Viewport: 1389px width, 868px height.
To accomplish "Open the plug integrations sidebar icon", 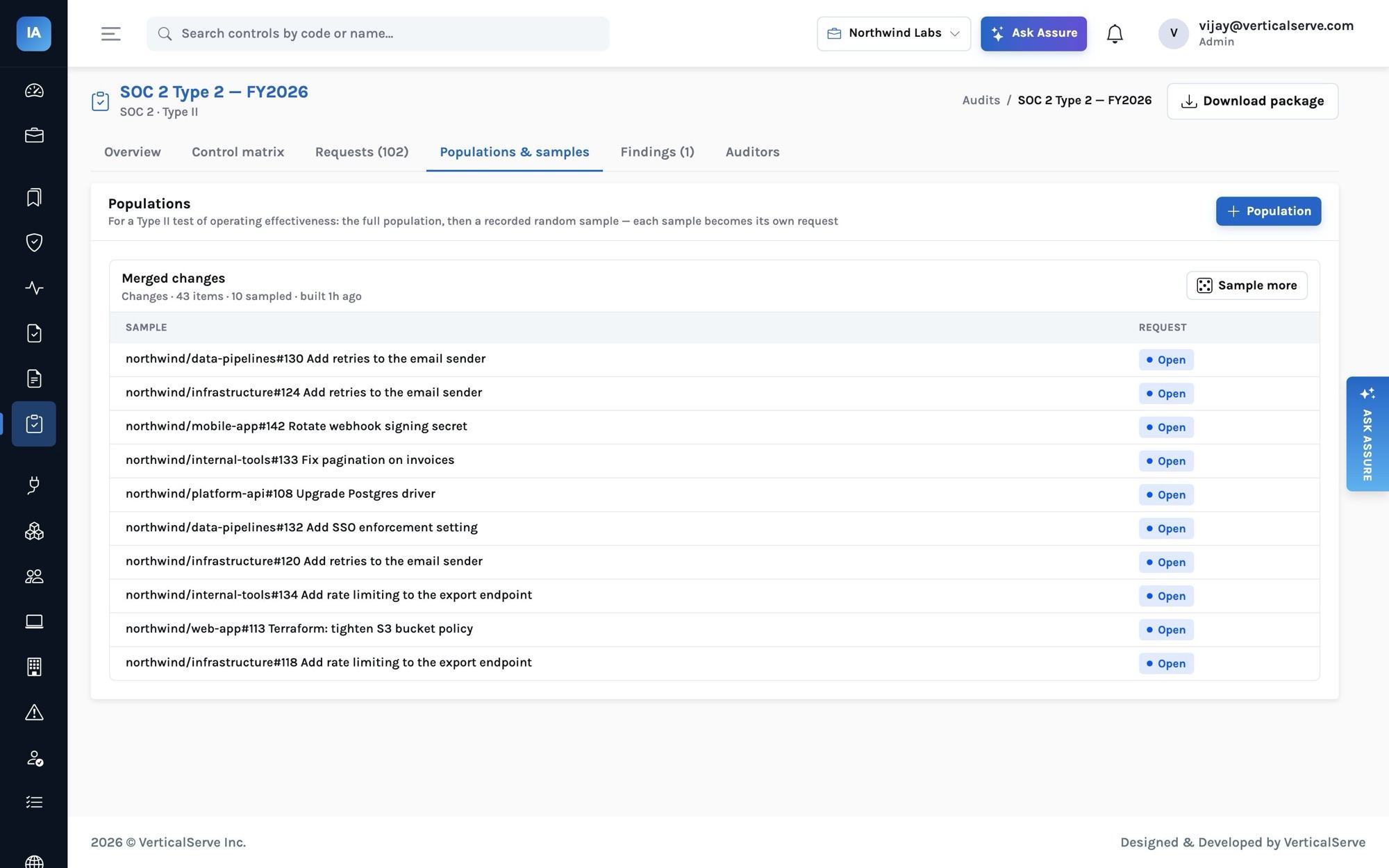I will point(34,485).
